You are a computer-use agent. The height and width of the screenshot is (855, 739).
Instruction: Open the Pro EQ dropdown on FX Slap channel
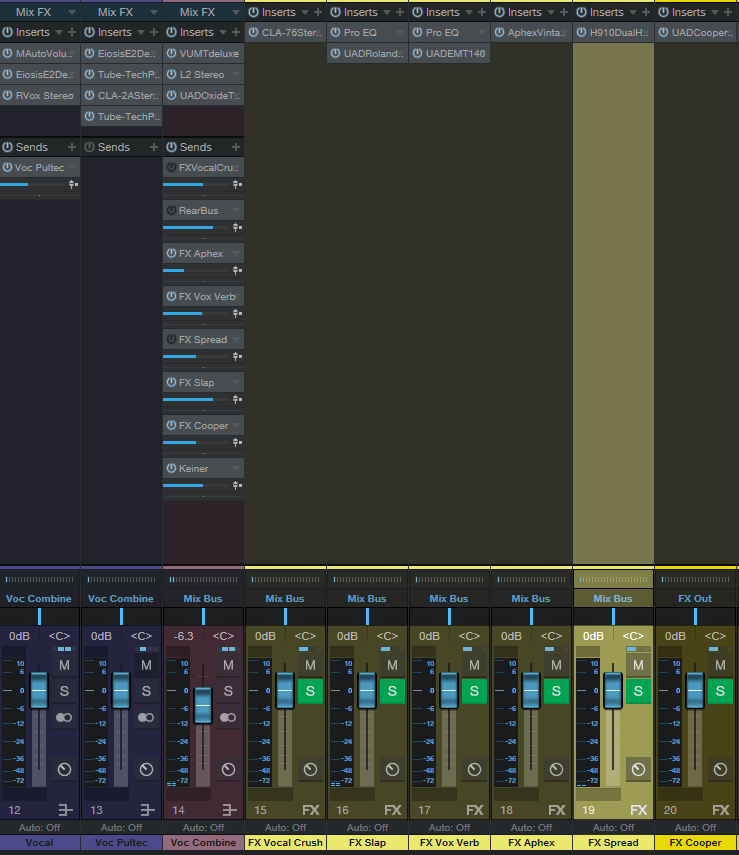pyautogui.click(x=400, y=33)
